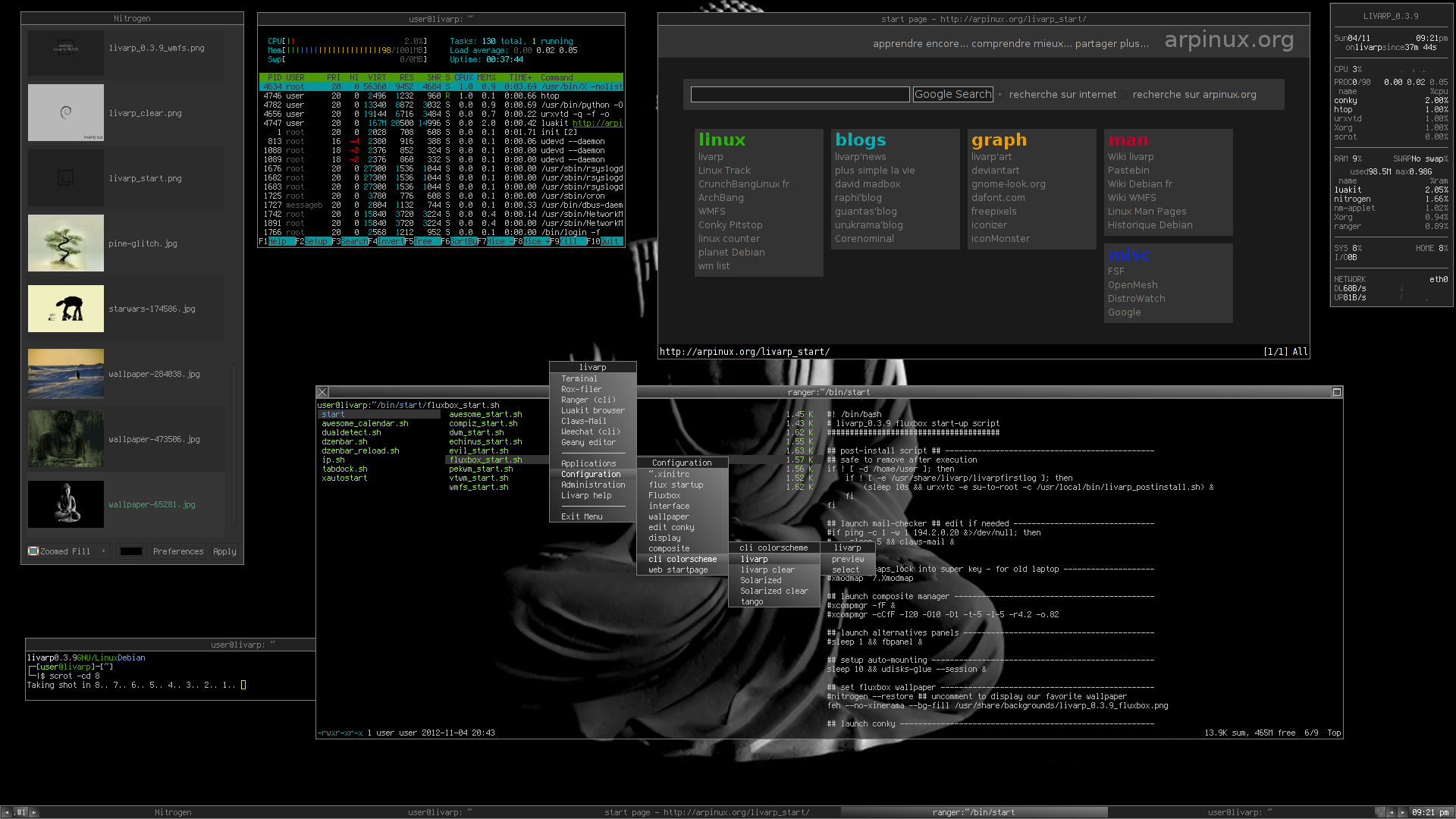Image resolution: width=1456 pixels, height=819 pixels.
Task: Click F2 Setup in htop footer
Action: [x=312, y=241]
